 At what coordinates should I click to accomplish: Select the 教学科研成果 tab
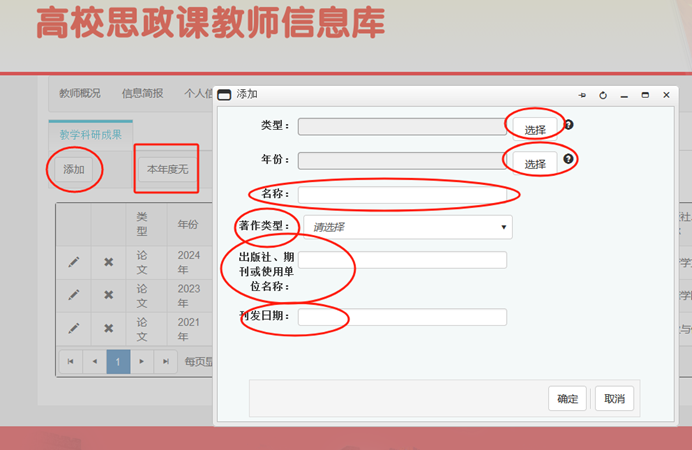(x=90, y=133)
